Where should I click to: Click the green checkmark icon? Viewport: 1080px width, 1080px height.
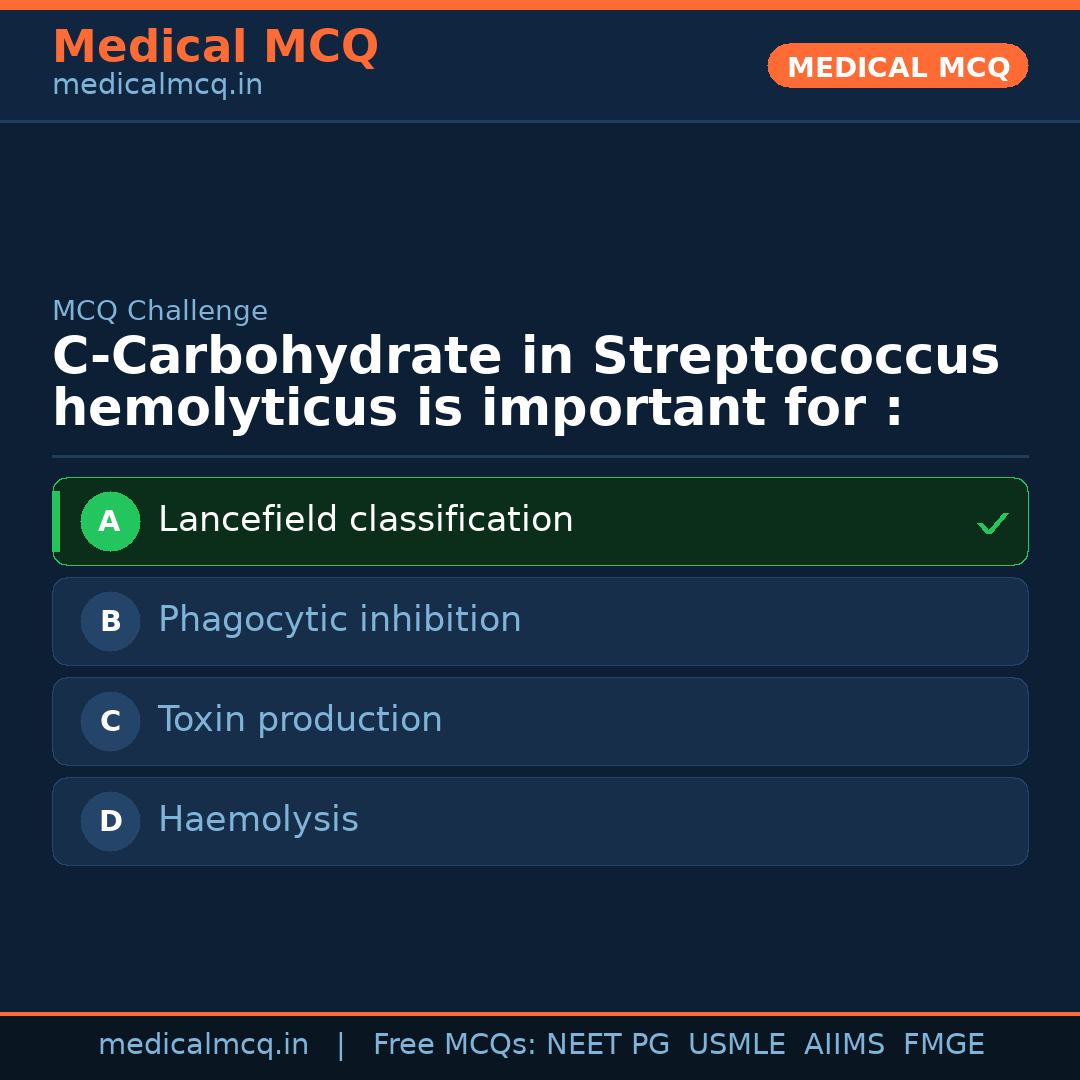992,523
